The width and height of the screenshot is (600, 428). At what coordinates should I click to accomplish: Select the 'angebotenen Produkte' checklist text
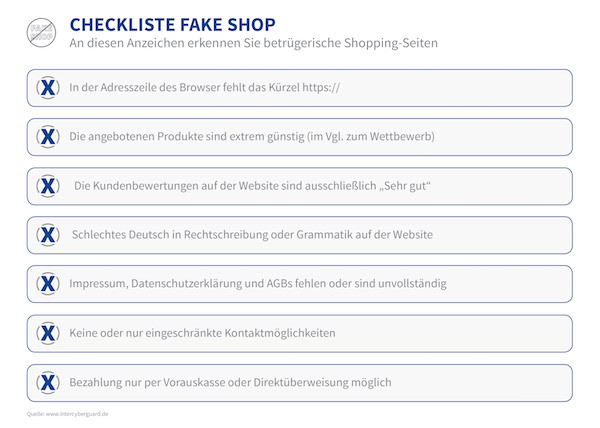252,137
